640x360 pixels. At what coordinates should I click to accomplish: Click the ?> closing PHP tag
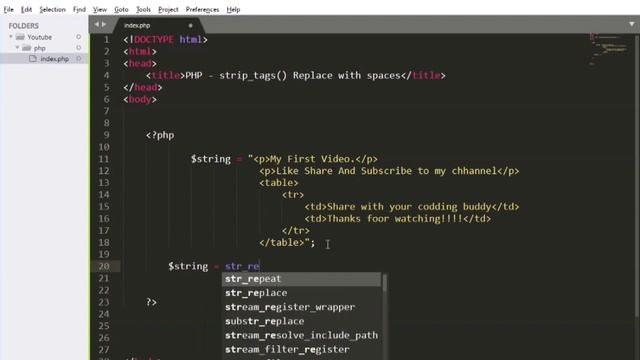coord(151,302)
